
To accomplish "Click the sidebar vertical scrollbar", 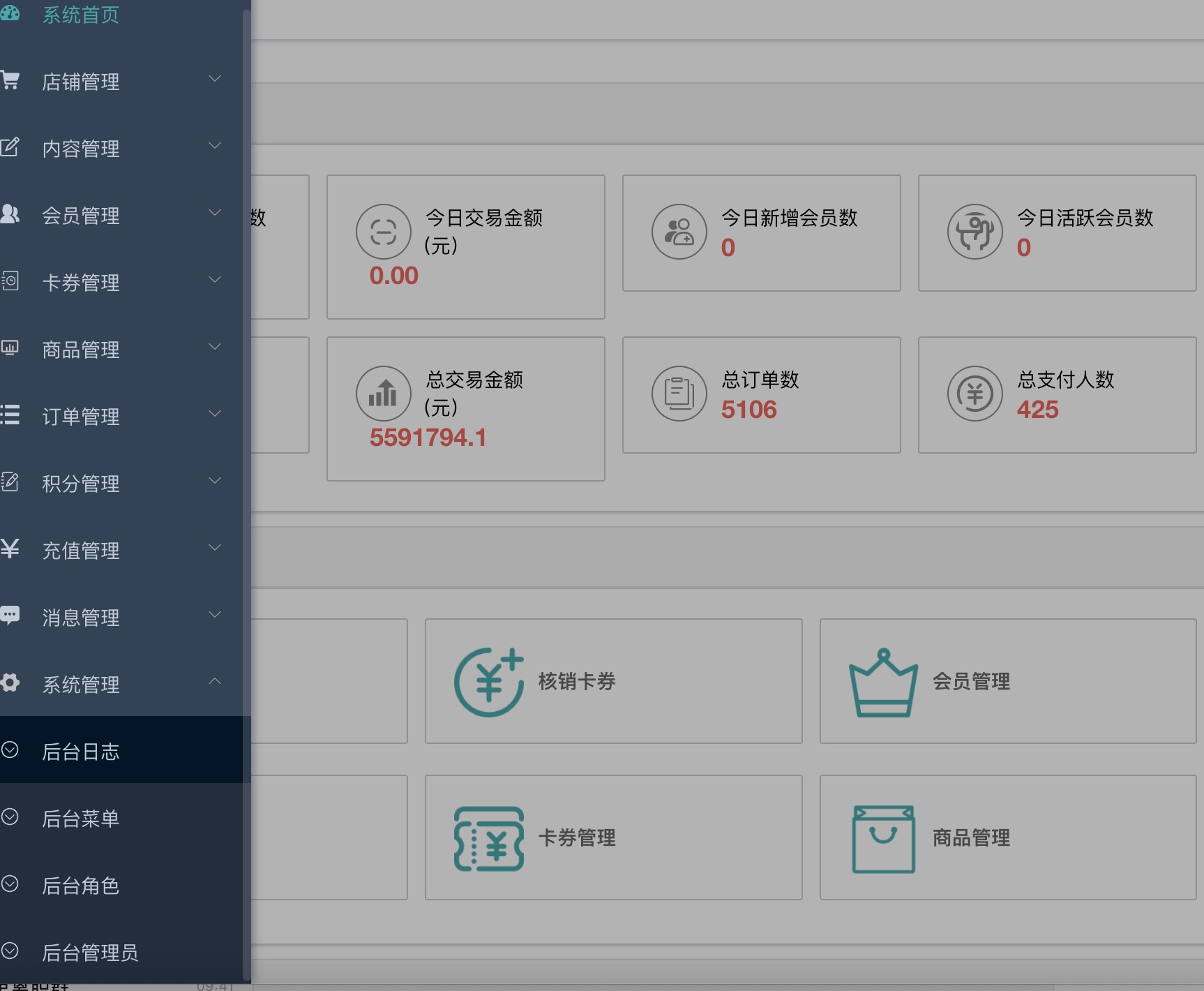I will click(x=246, y=493).
